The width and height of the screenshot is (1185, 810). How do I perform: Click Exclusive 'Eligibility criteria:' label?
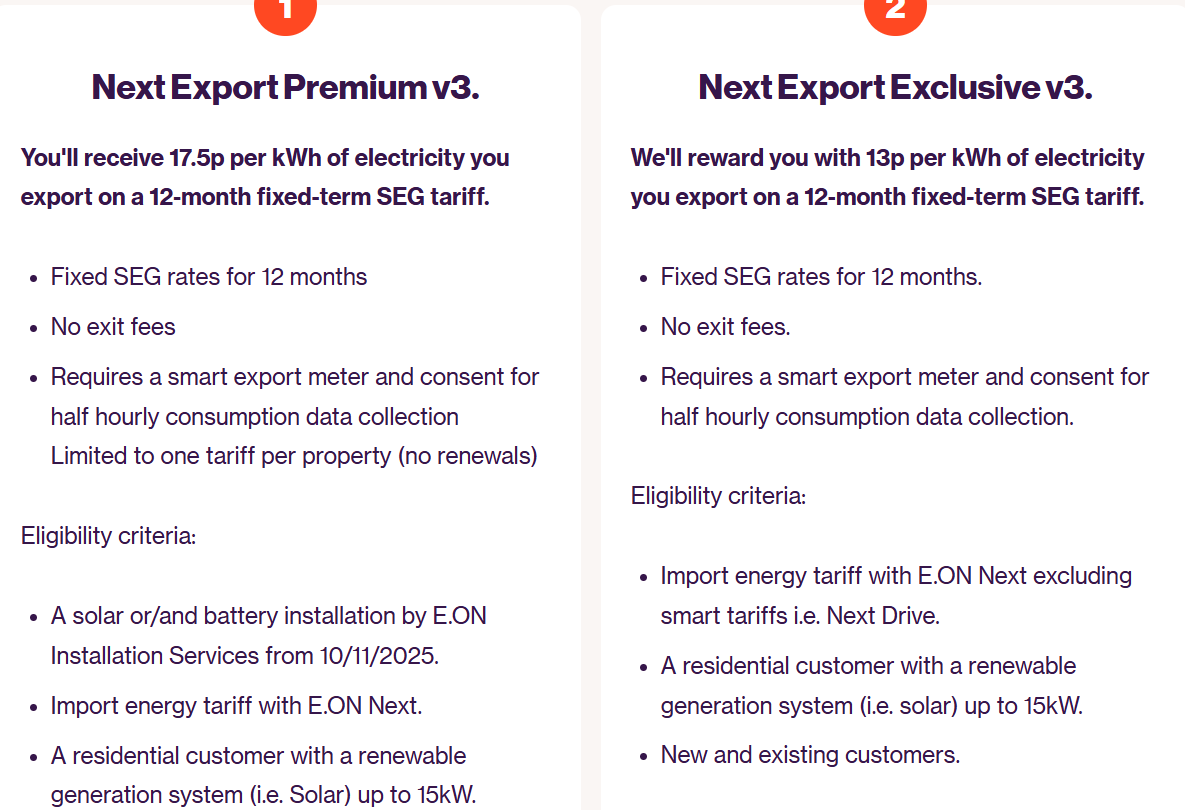click(x=718, y=496)
